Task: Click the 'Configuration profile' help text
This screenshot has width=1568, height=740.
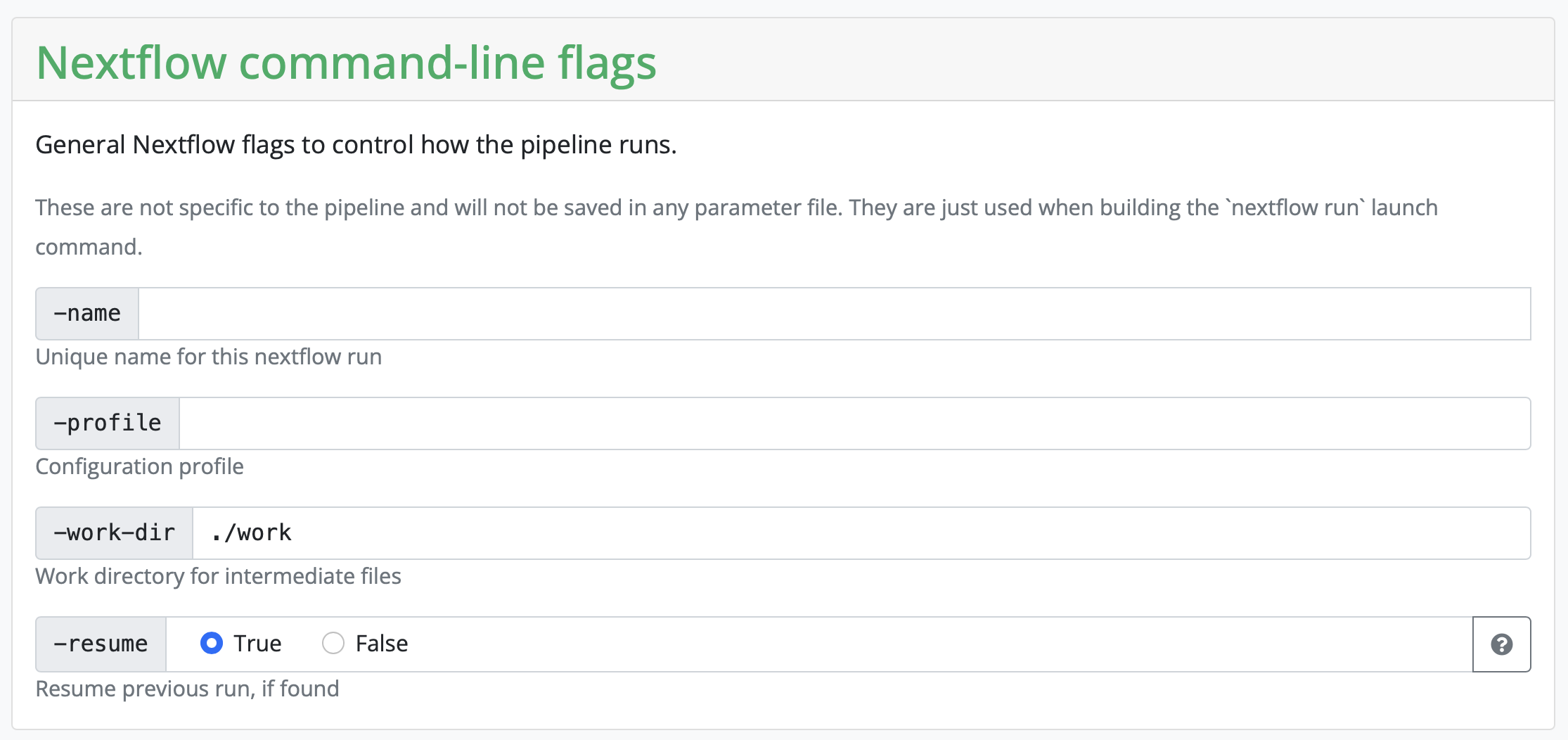Action: click(139, 466)
